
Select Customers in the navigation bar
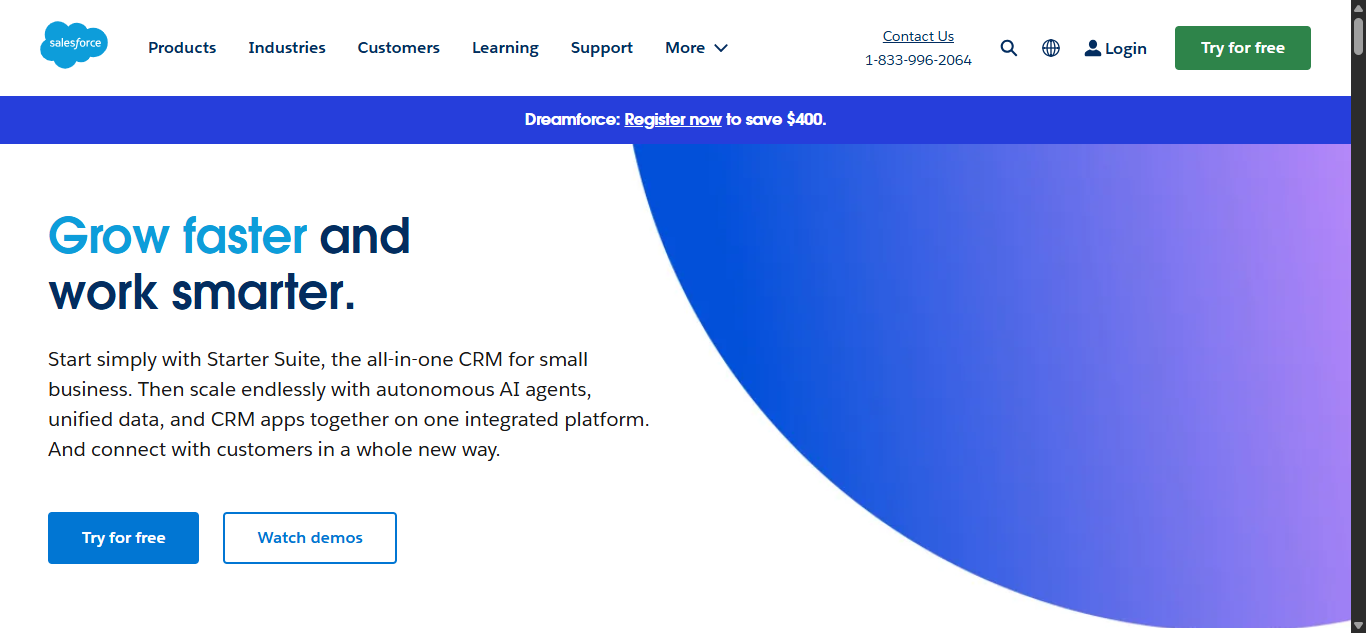(398, 48)
